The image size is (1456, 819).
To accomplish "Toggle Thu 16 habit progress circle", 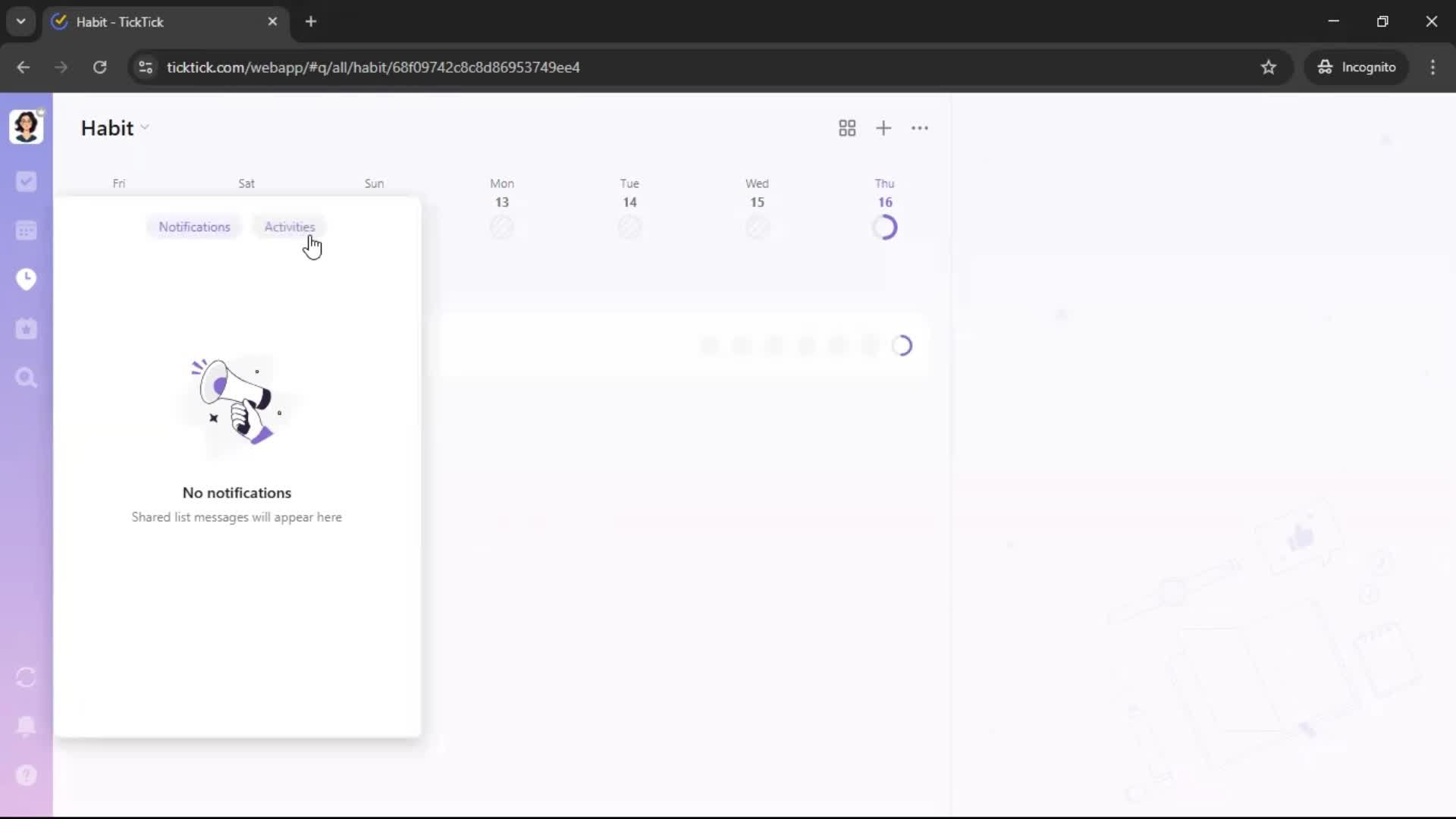I will (884, 227).
